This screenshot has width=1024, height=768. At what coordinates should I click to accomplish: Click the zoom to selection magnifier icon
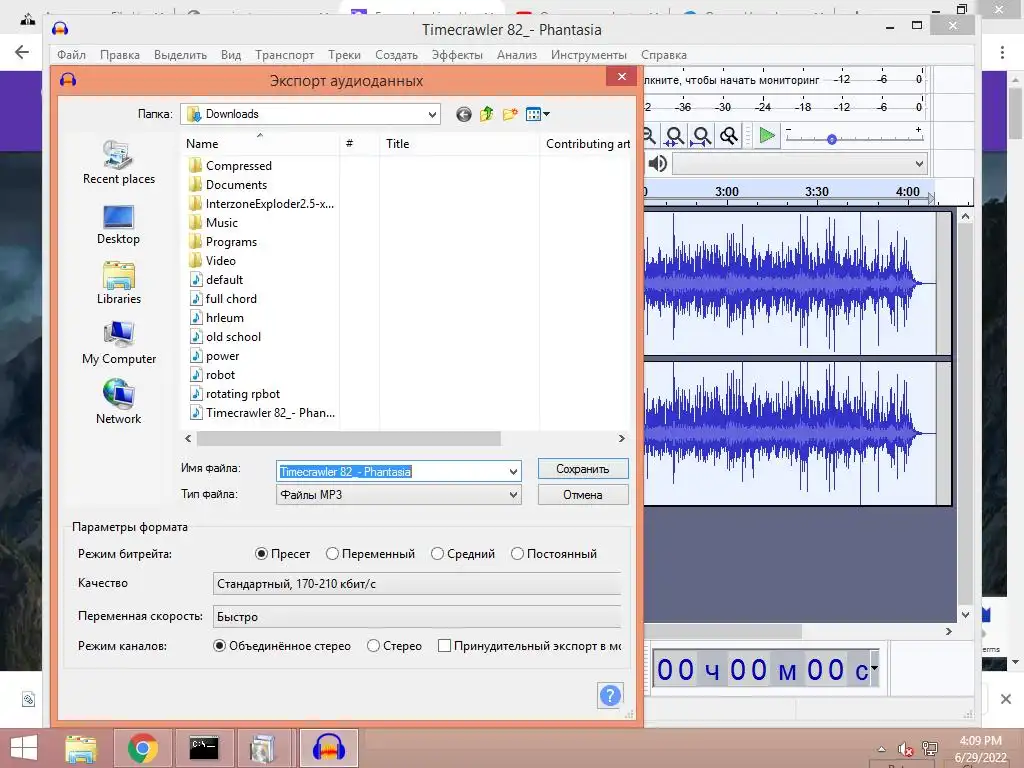tap(675, 136)
